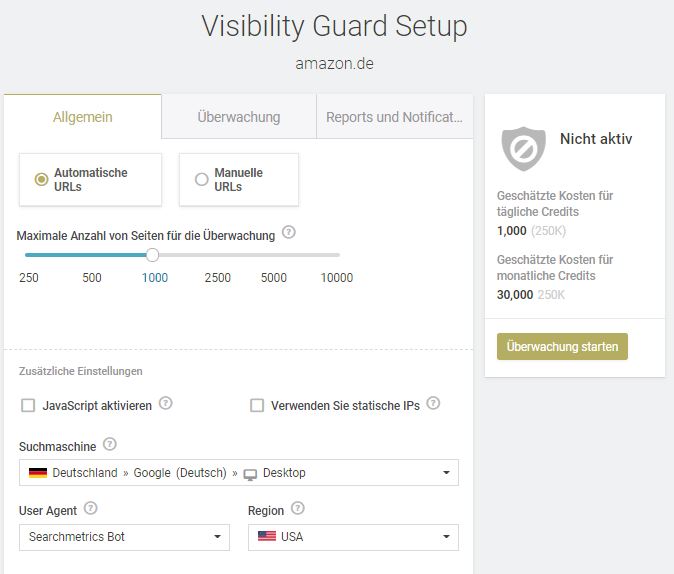Viewport: 674px width, 574px height.
Task: Choose 500 on pages scale
Action: 92,278
